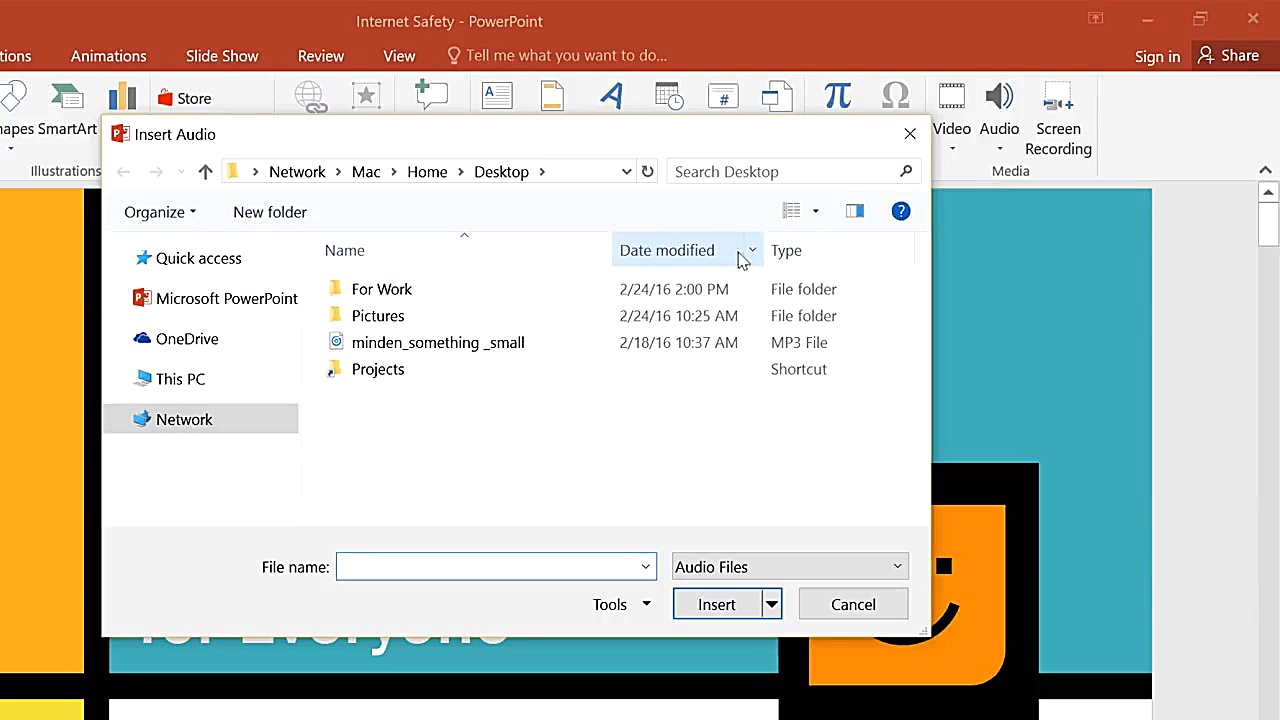Go back using the dialog's Back arrow
Screen dimensions: 1280x720
tap(123, 172)
